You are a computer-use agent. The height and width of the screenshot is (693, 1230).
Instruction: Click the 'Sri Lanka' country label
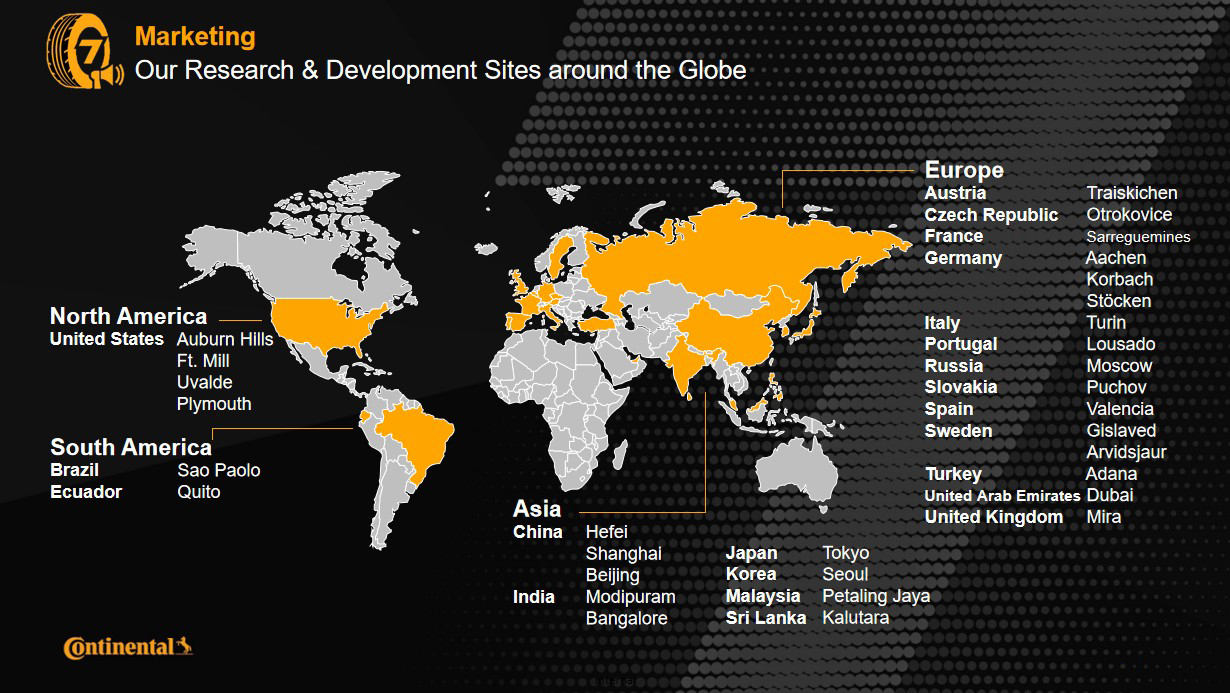pos(766,618)
